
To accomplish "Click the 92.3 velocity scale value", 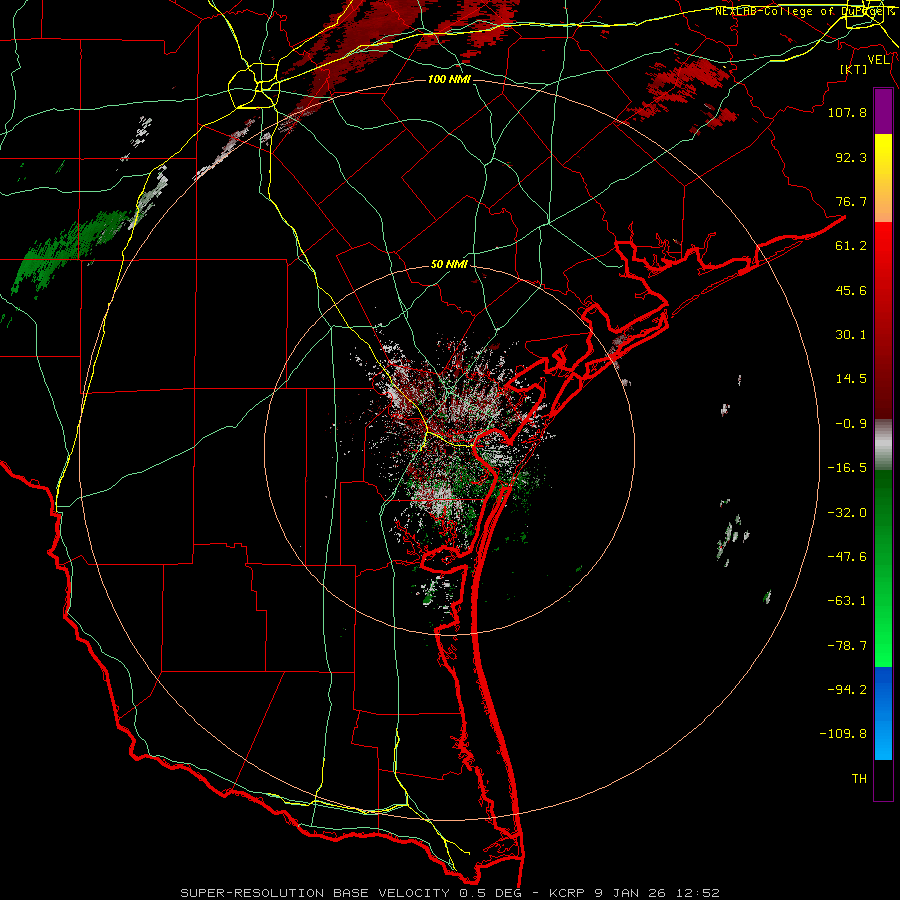I will (851, 157).
